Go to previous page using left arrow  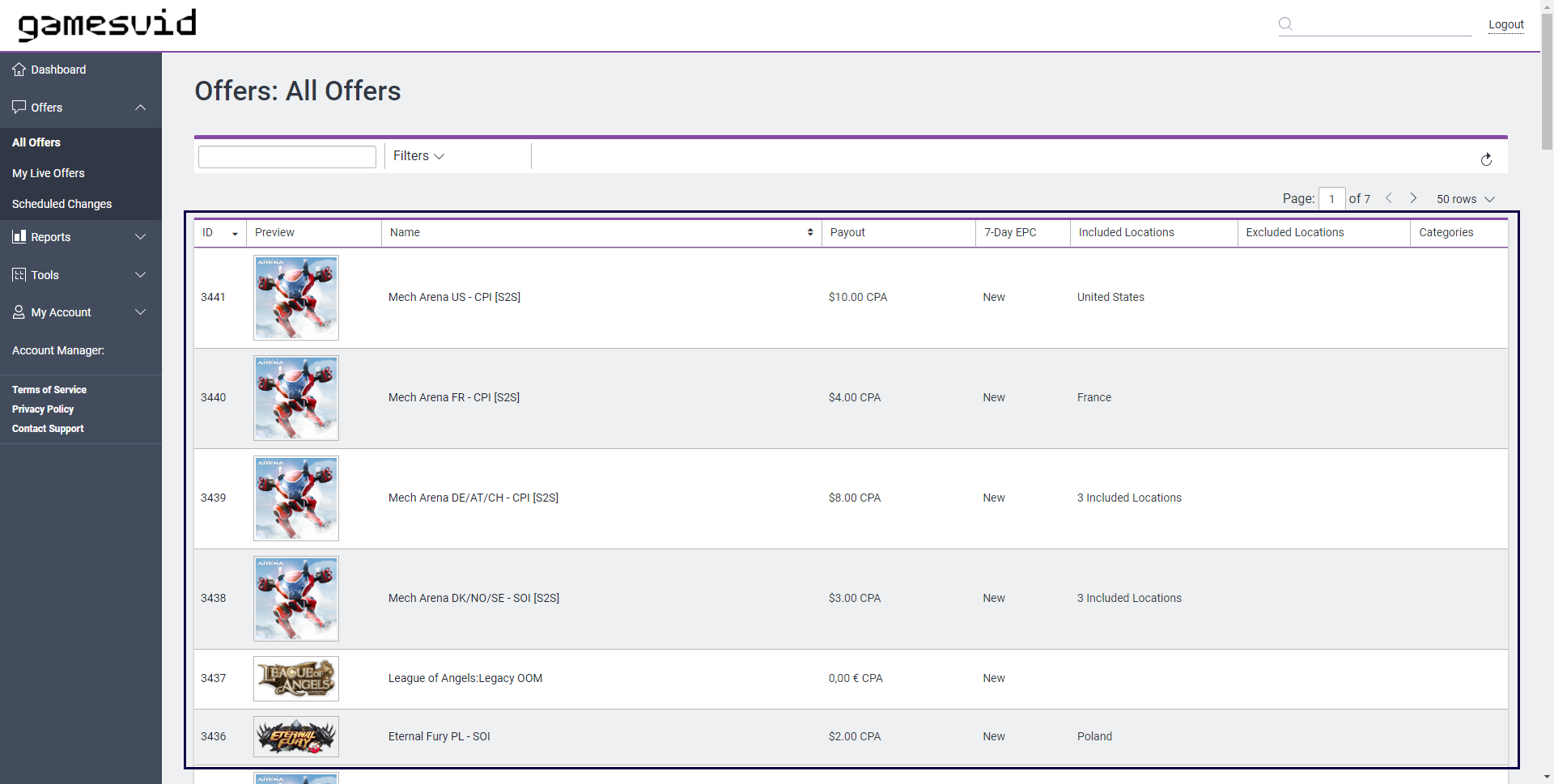tap(1389, 198)
